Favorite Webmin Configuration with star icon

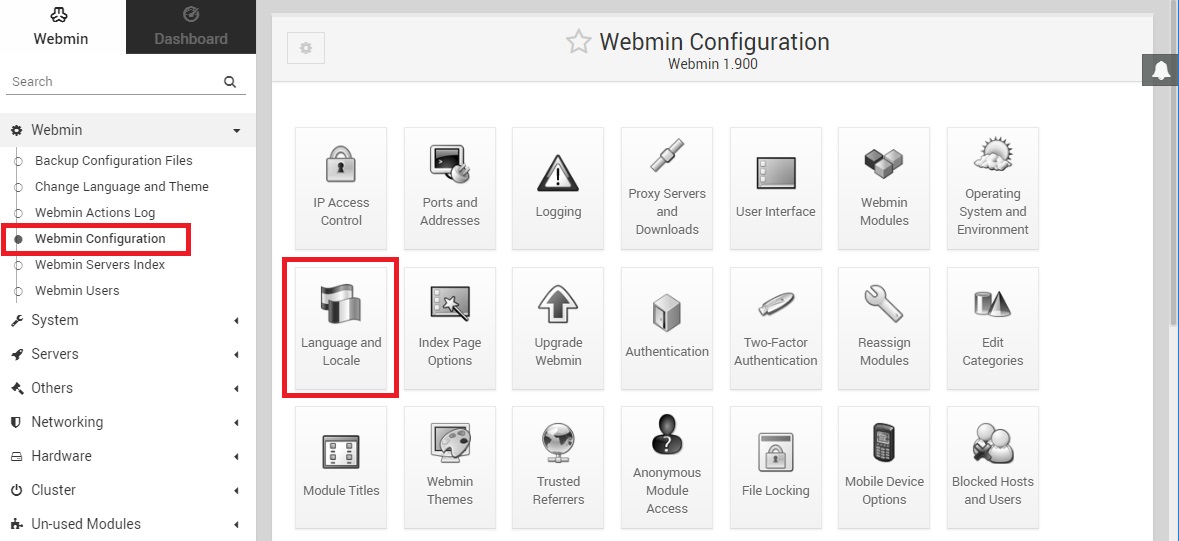coord(578,42)
